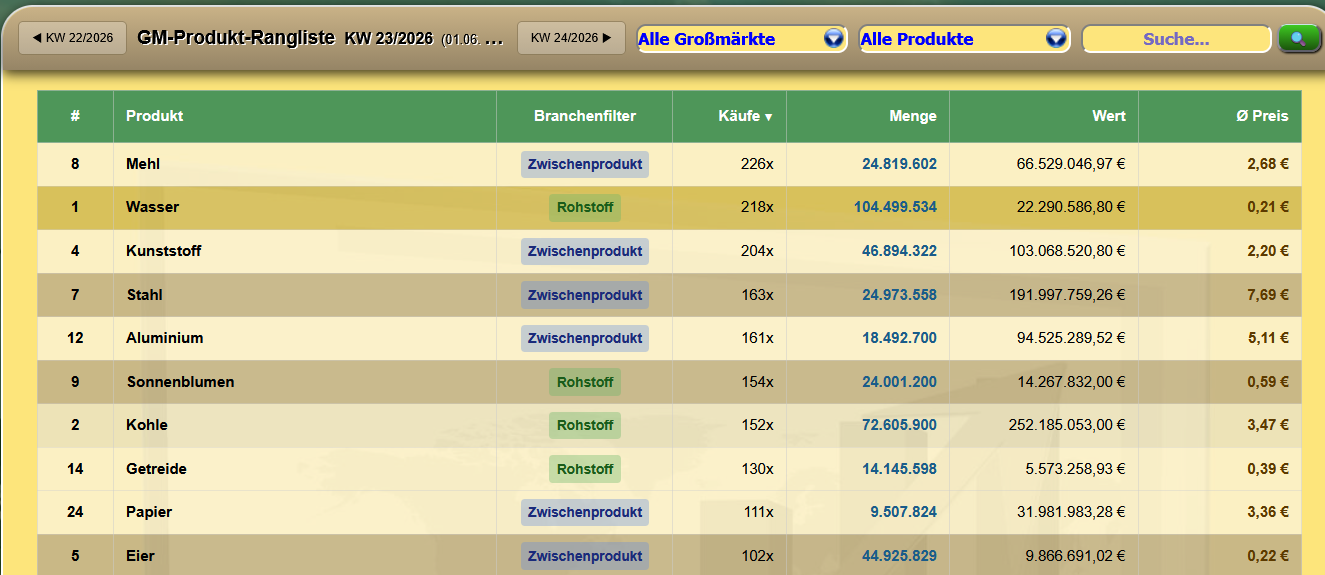Image resolution: width=1325 pixels, height=575 pixels.
Task: Click quantity 44.925.829 for Eier
Action: [x=899, y=556]
